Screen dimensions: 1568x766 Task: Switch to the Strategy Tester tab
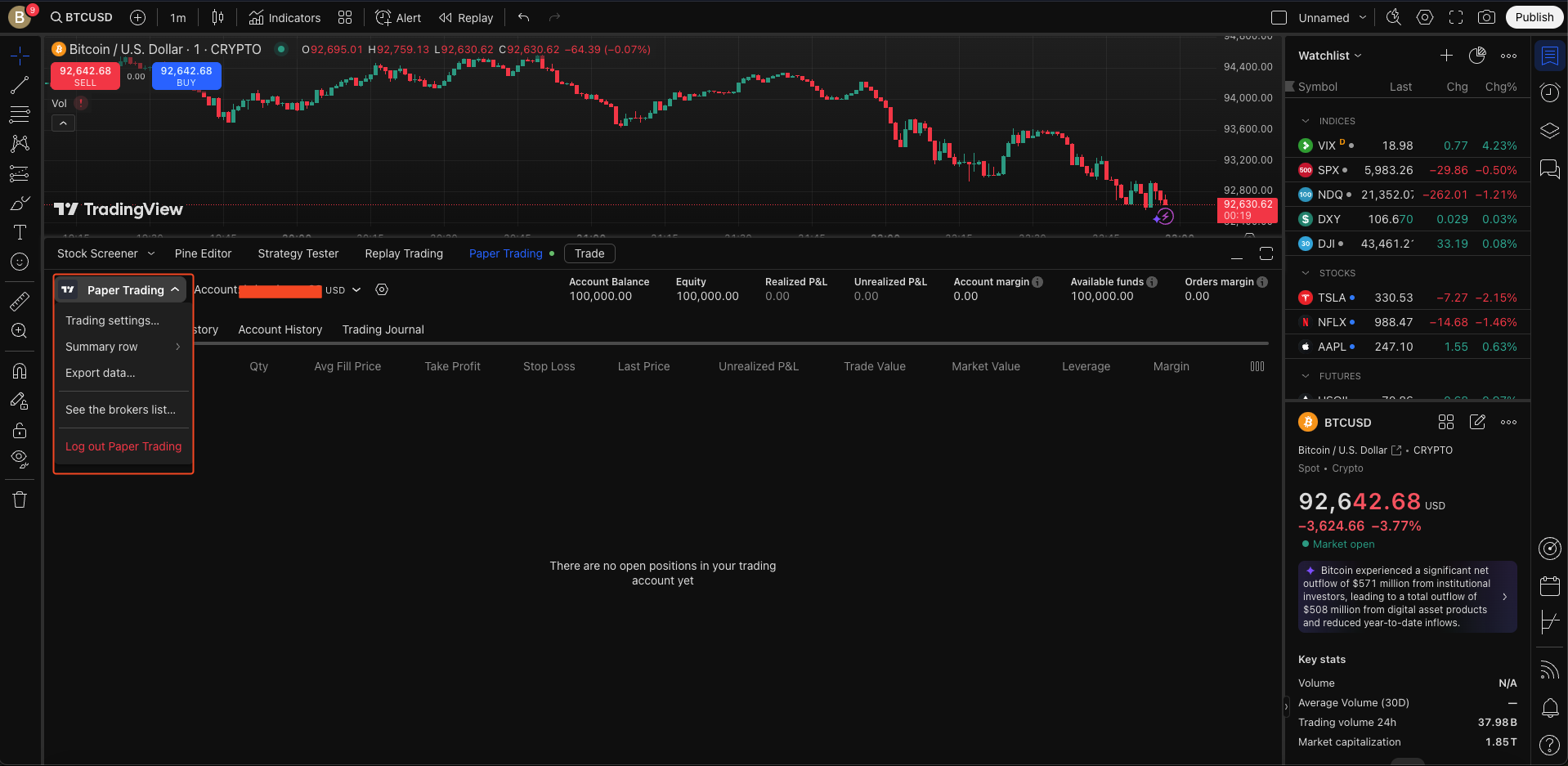click(x=298, y=253)
